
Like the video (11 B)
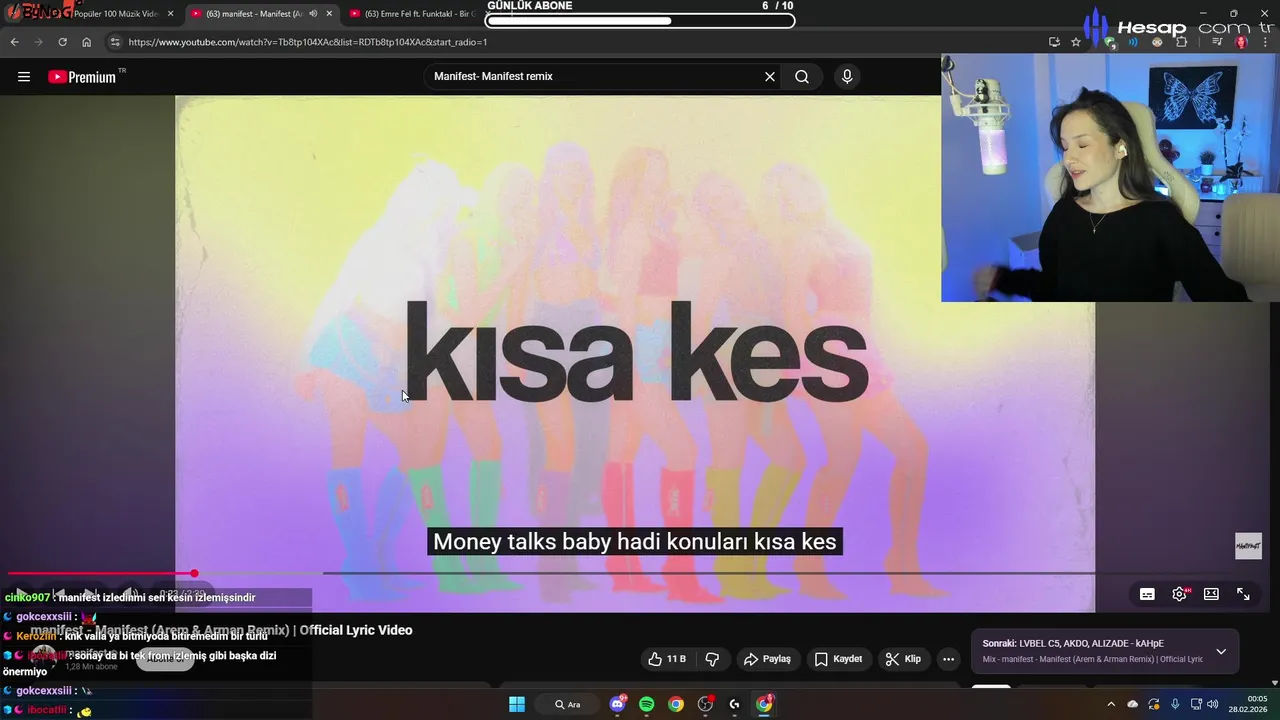coord(667,659)
